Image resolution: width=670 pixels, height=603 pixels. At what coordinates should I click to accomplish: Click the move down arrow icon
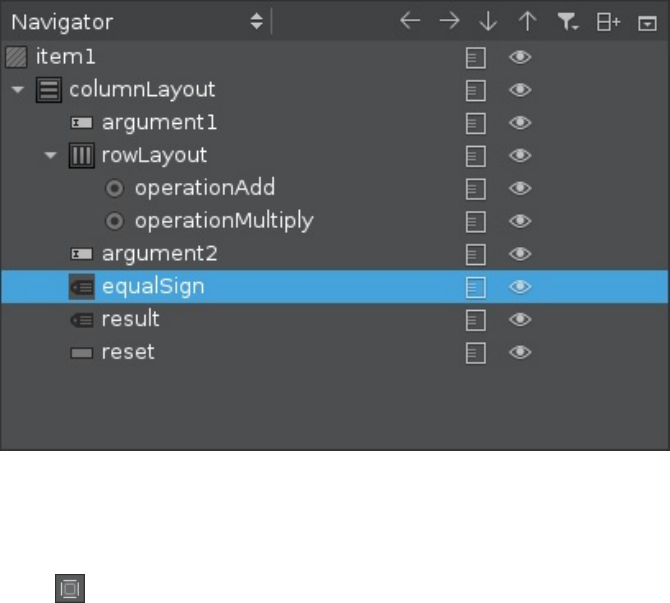[x=488, y=21]
